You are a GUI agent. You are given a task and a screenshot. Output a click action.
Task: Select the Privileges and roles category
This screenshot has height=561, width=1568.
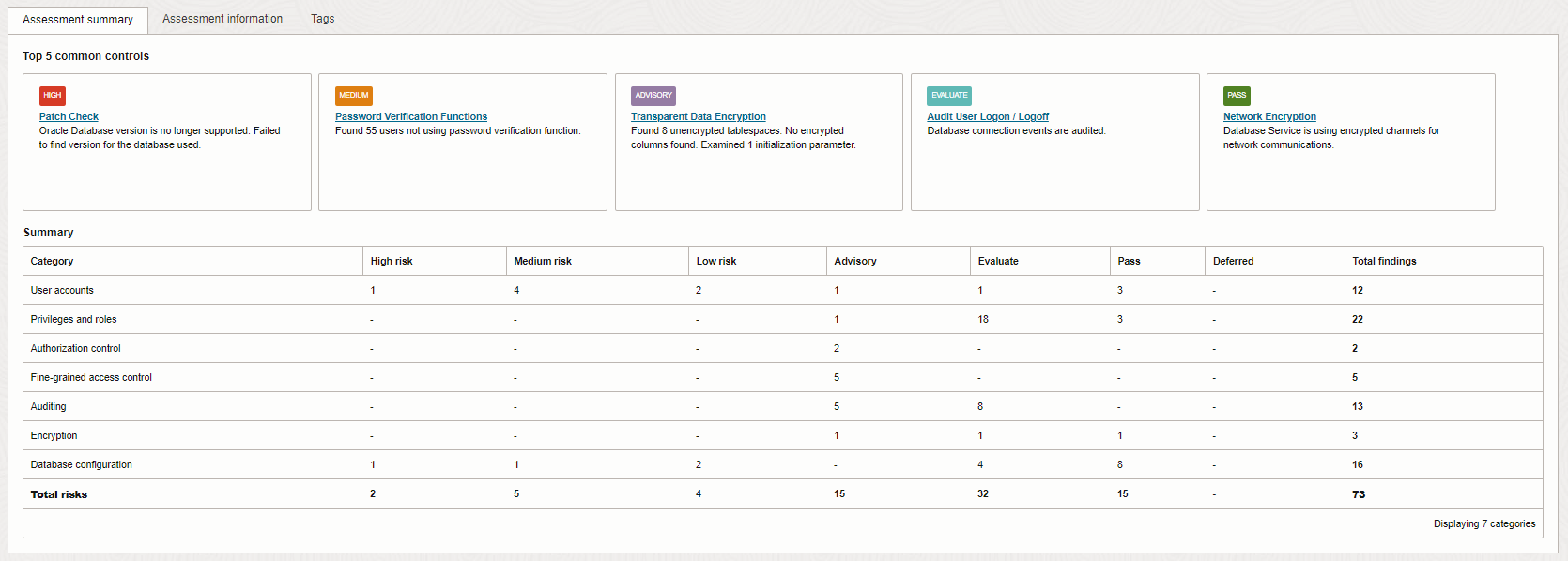[x=73, y=319]
